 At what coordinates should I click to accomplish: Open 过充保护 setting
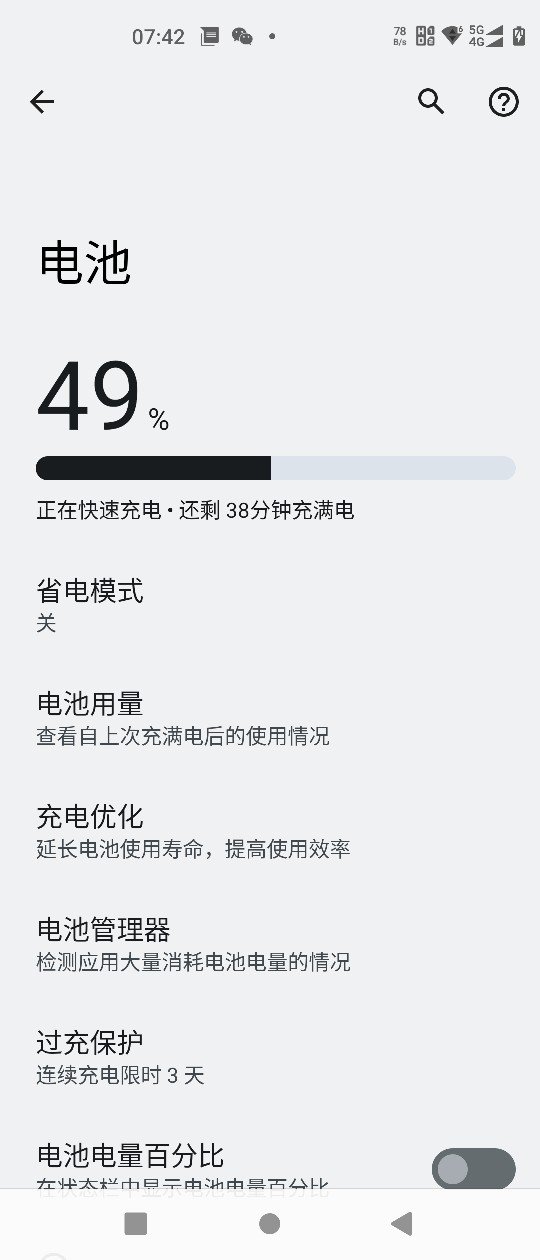point(270,1057)
